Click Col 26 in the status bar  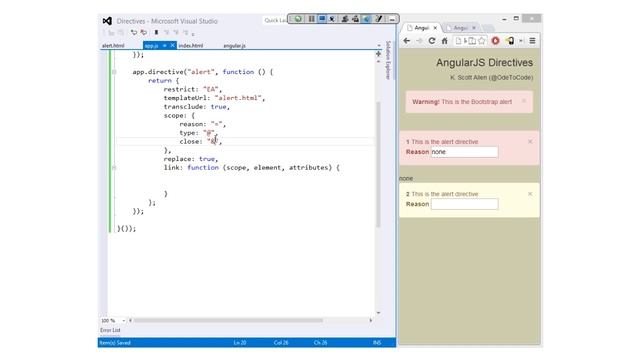coord(281,343)
